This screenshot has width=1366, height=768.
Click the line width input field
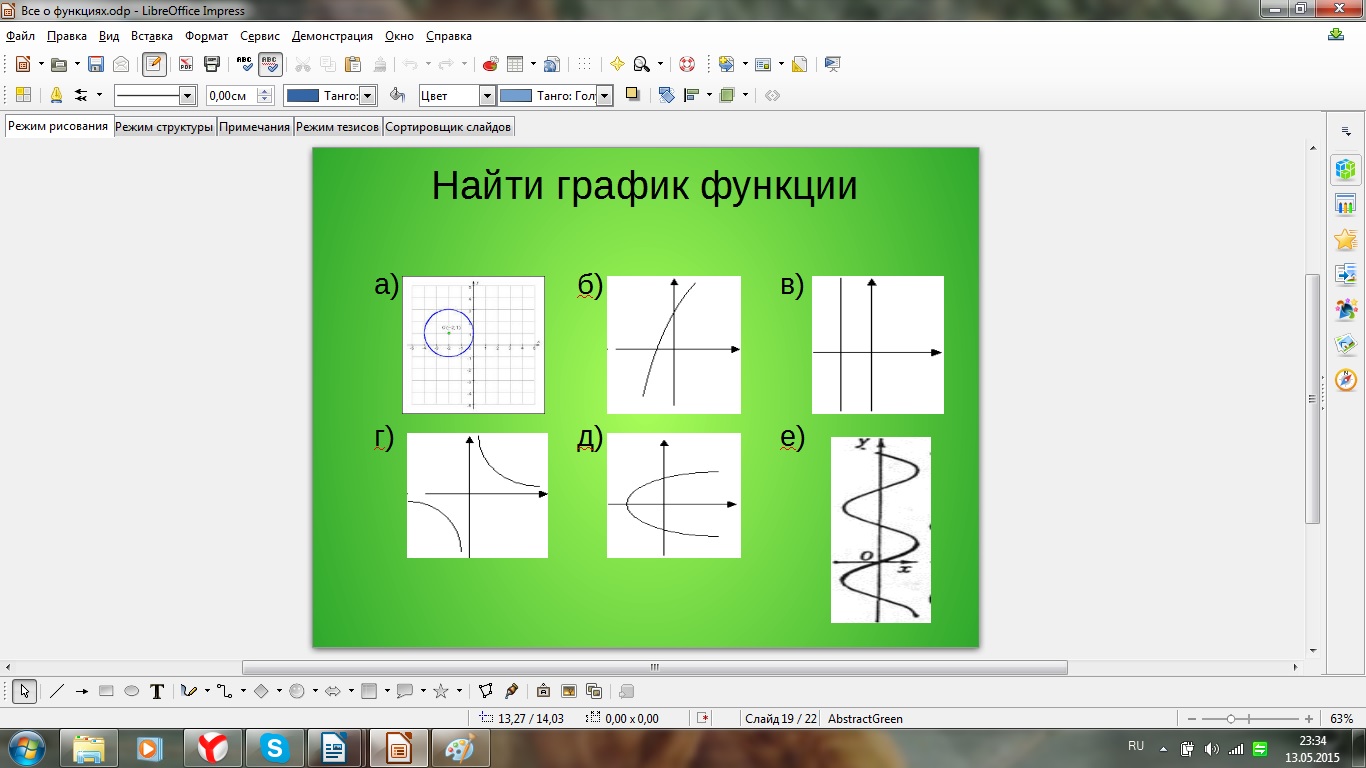click(230, 96)
